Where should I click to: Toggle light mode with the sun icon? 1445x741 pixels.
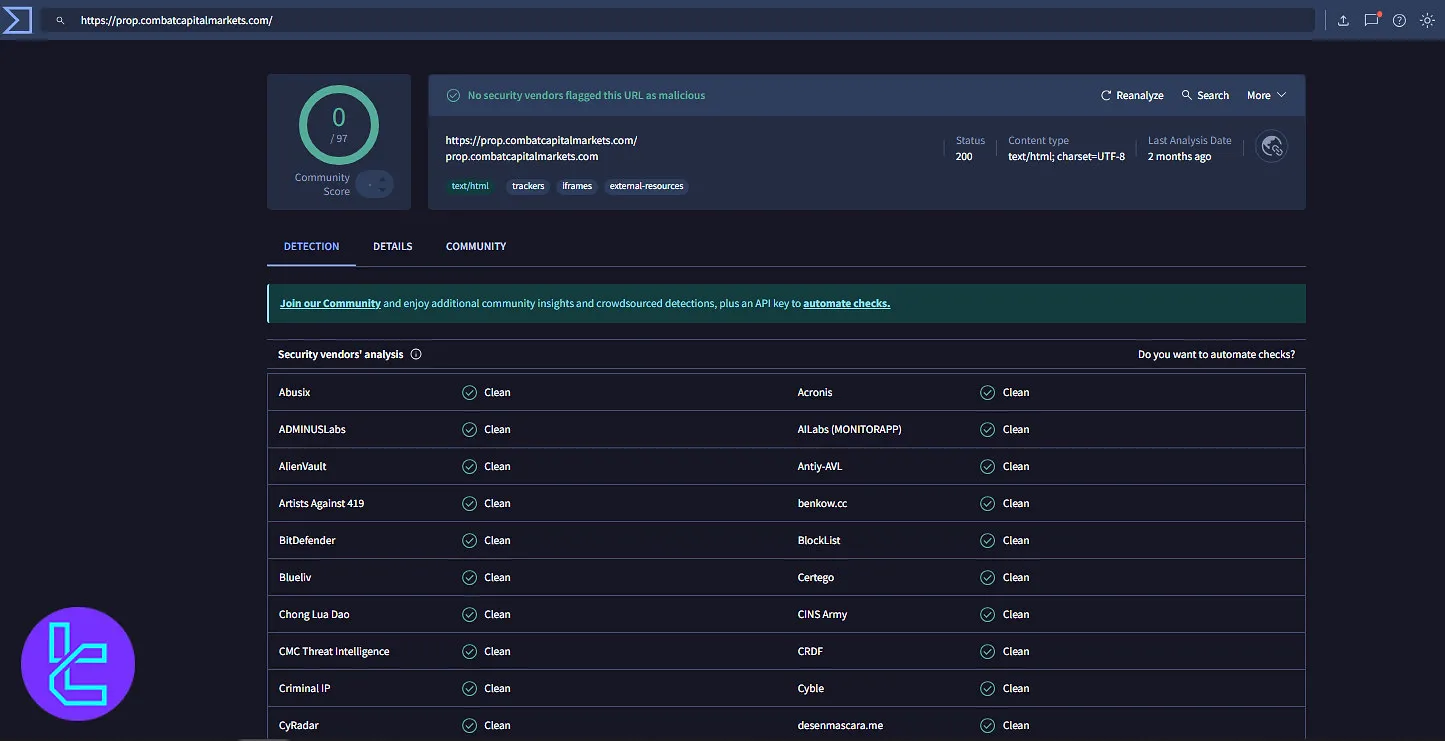point(1427,20)
